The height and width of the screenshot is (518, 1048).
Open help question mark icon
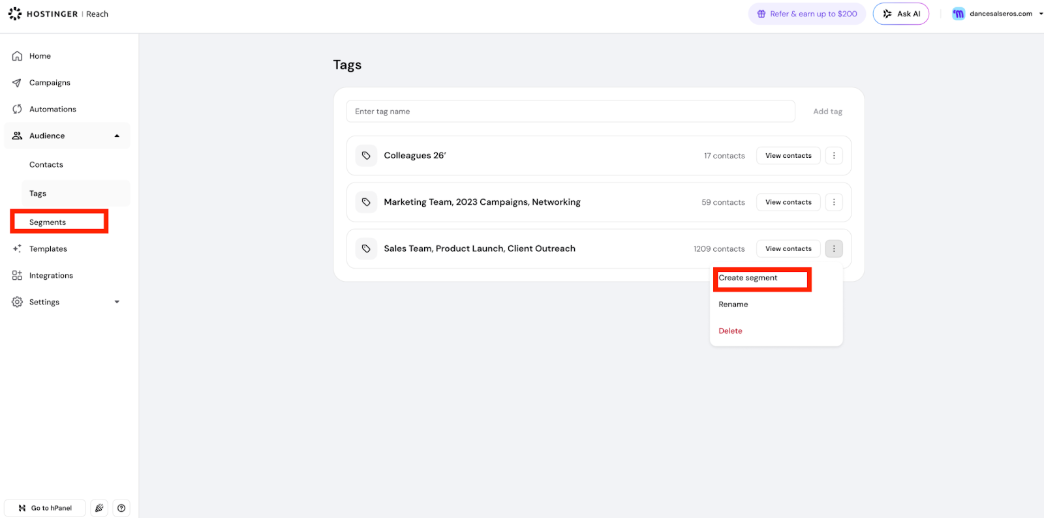point(122,508)
